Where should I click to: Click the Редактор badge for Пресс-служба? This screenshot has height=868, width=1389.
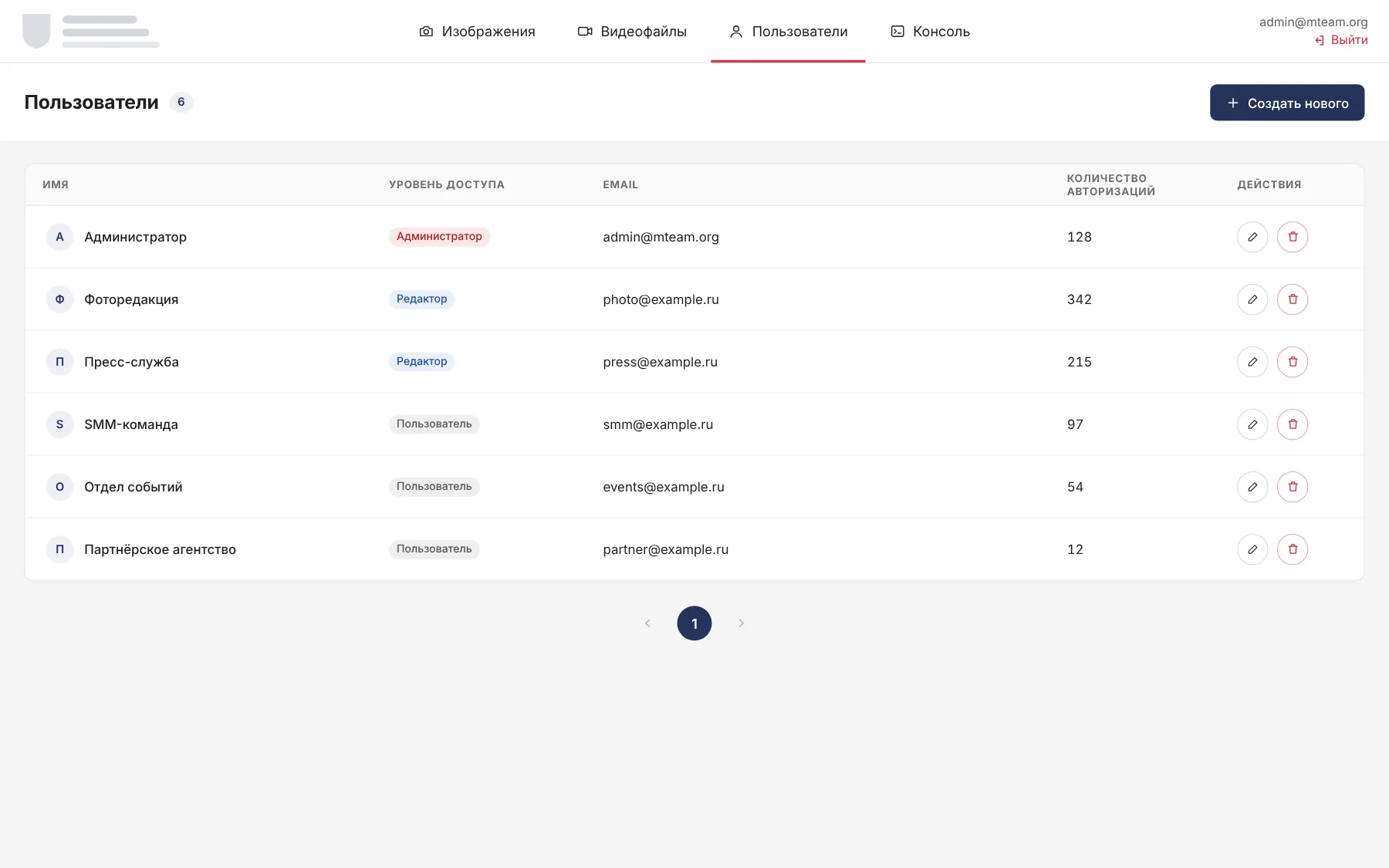coord(421,361)
